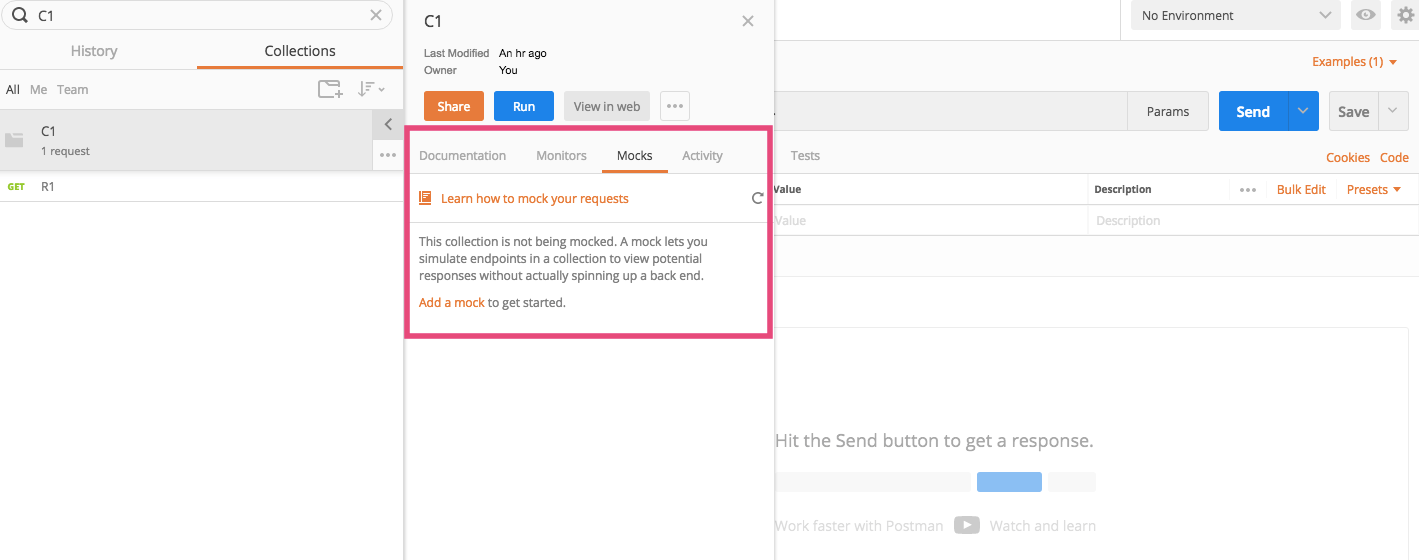This screenshot has width=1419, height=560.
Task: Select the Mocks tab
Action: [x=635, y=155]
